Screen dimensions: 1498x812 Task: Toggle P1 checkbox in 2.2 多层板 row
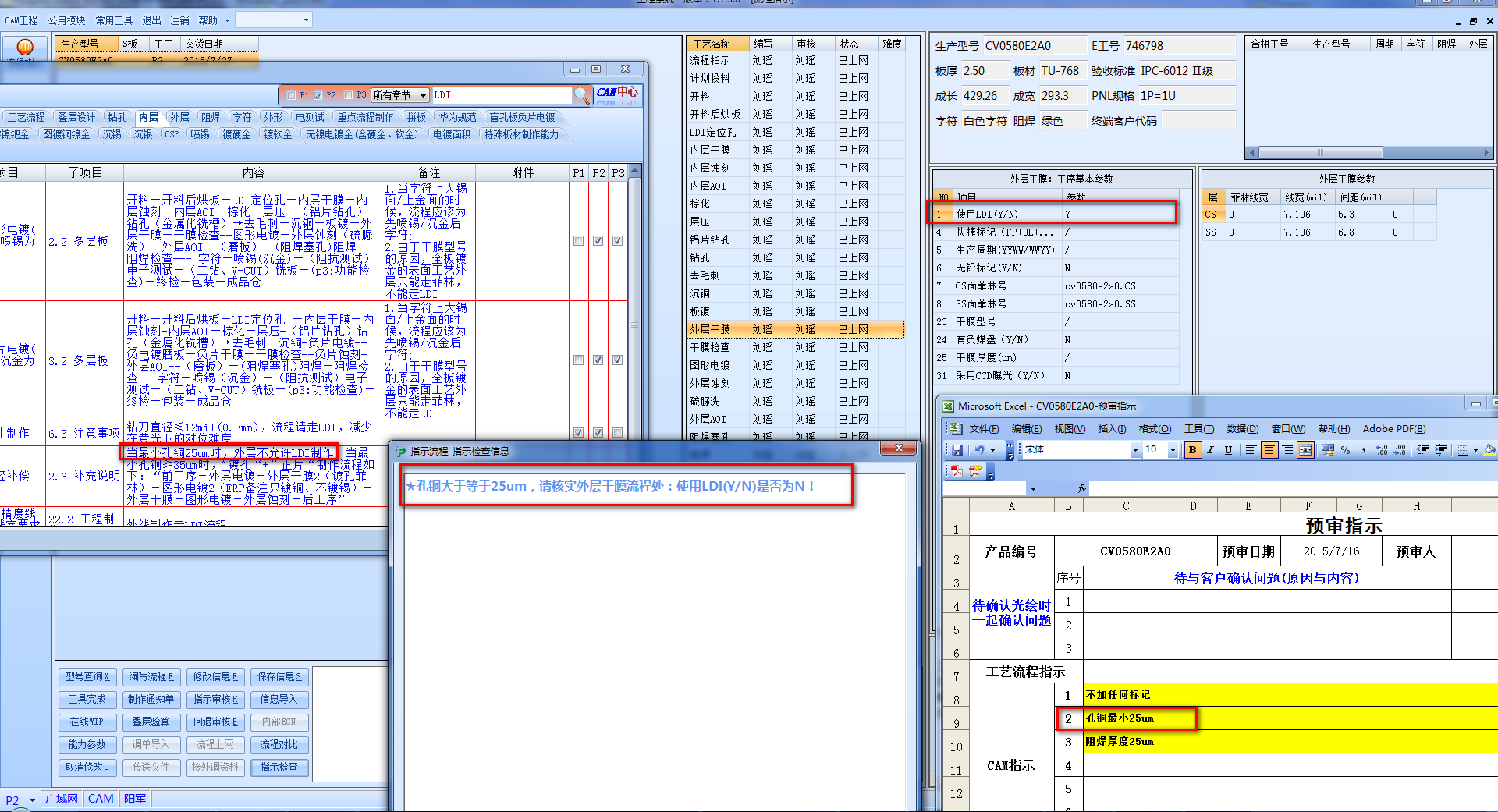click(x=578, y=241)
